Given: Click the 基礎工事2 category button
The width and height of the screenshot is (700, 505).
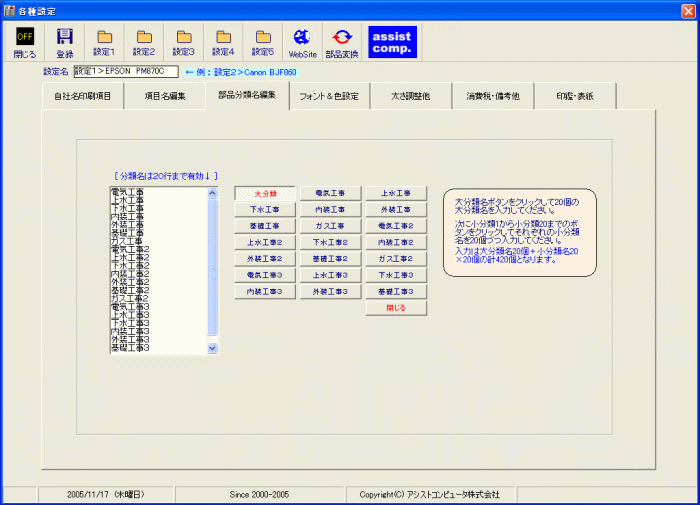Looking at the screenshot, I should point(330,259).
